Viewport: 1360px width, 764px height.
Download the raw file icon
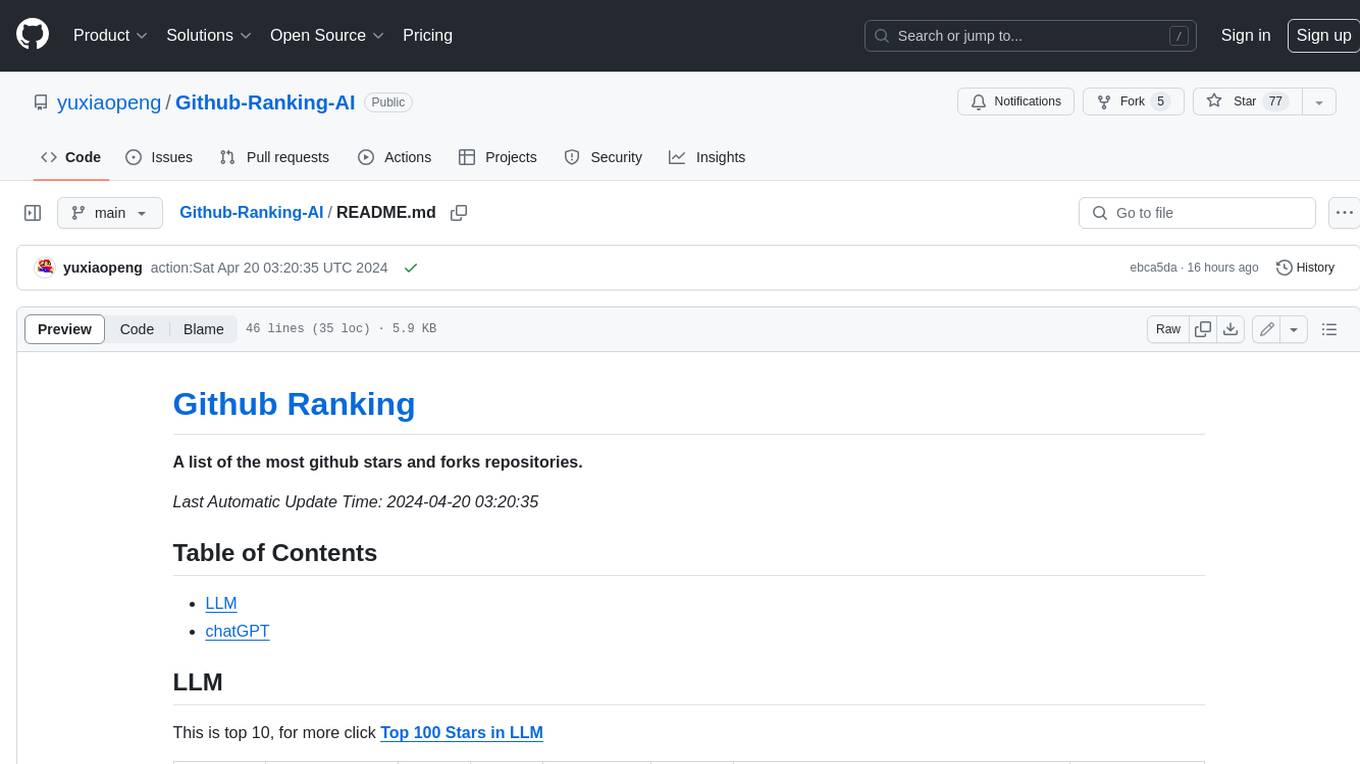point(1231,329)
